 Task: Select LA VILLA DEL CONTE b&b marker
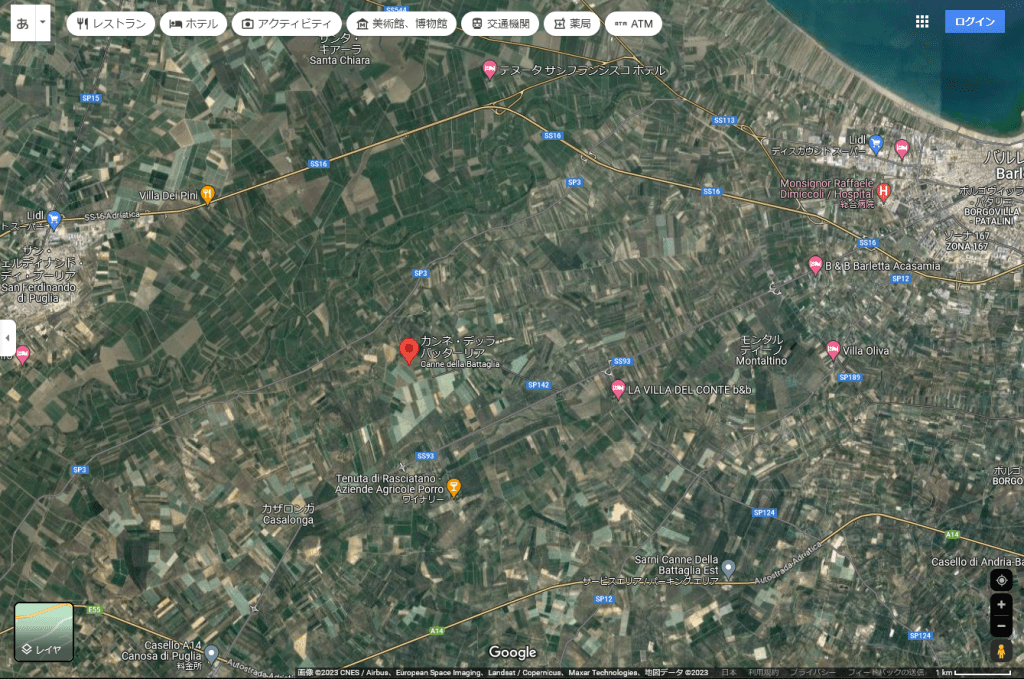[618, 388]
